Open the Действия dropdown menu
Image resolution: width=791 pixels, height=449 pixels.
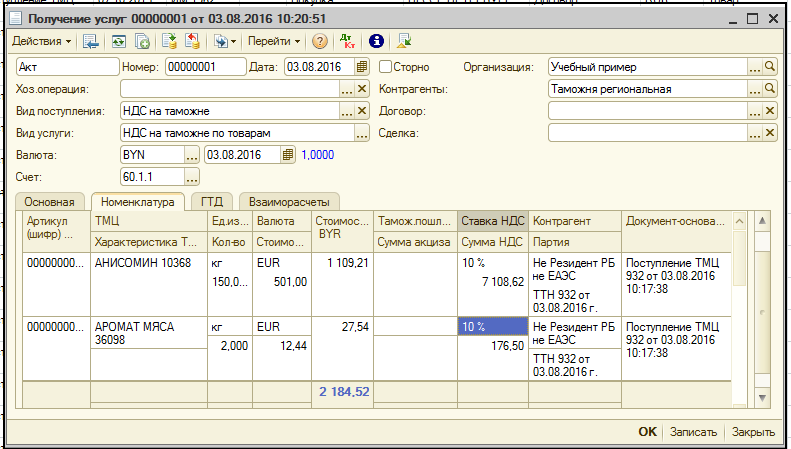click(41, 41)
